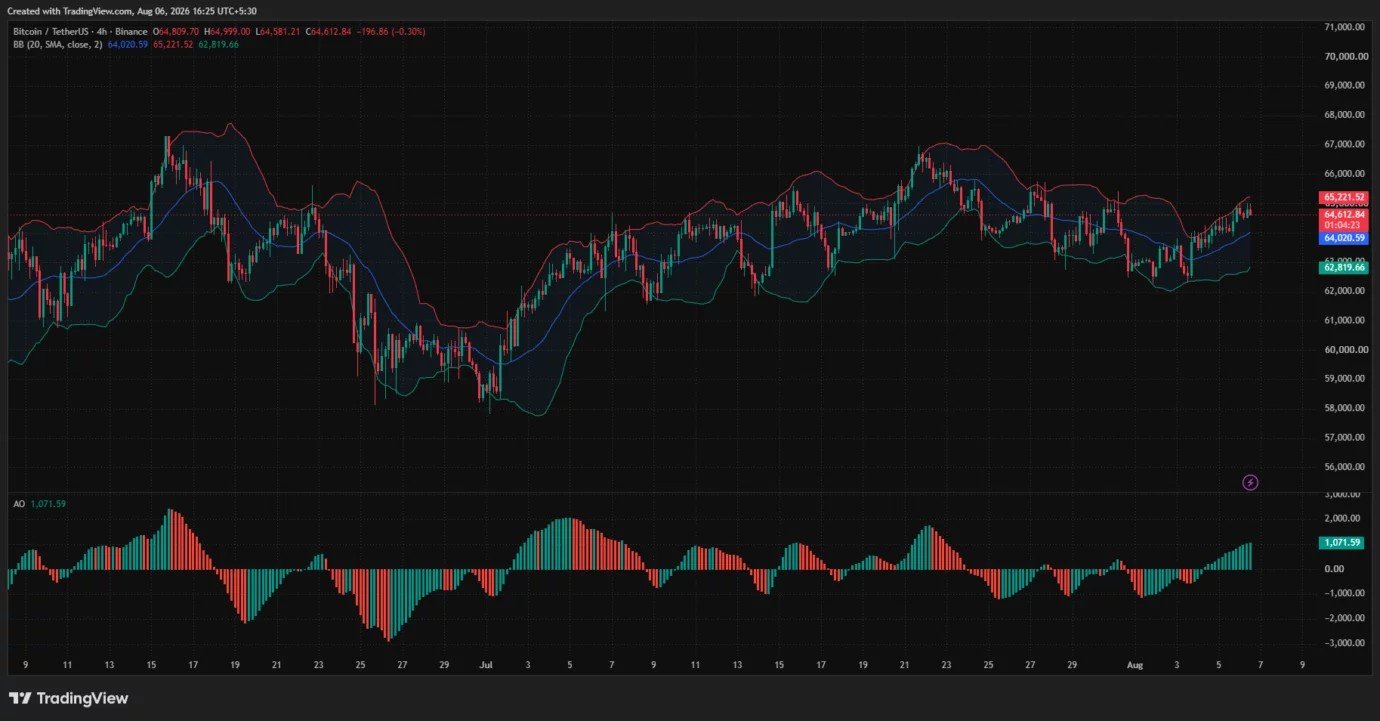The width and height of the screenshot is (1380, 721).
Task: Click the blue 64,020.59 tag on price axis
Action: click(1344, 238)
